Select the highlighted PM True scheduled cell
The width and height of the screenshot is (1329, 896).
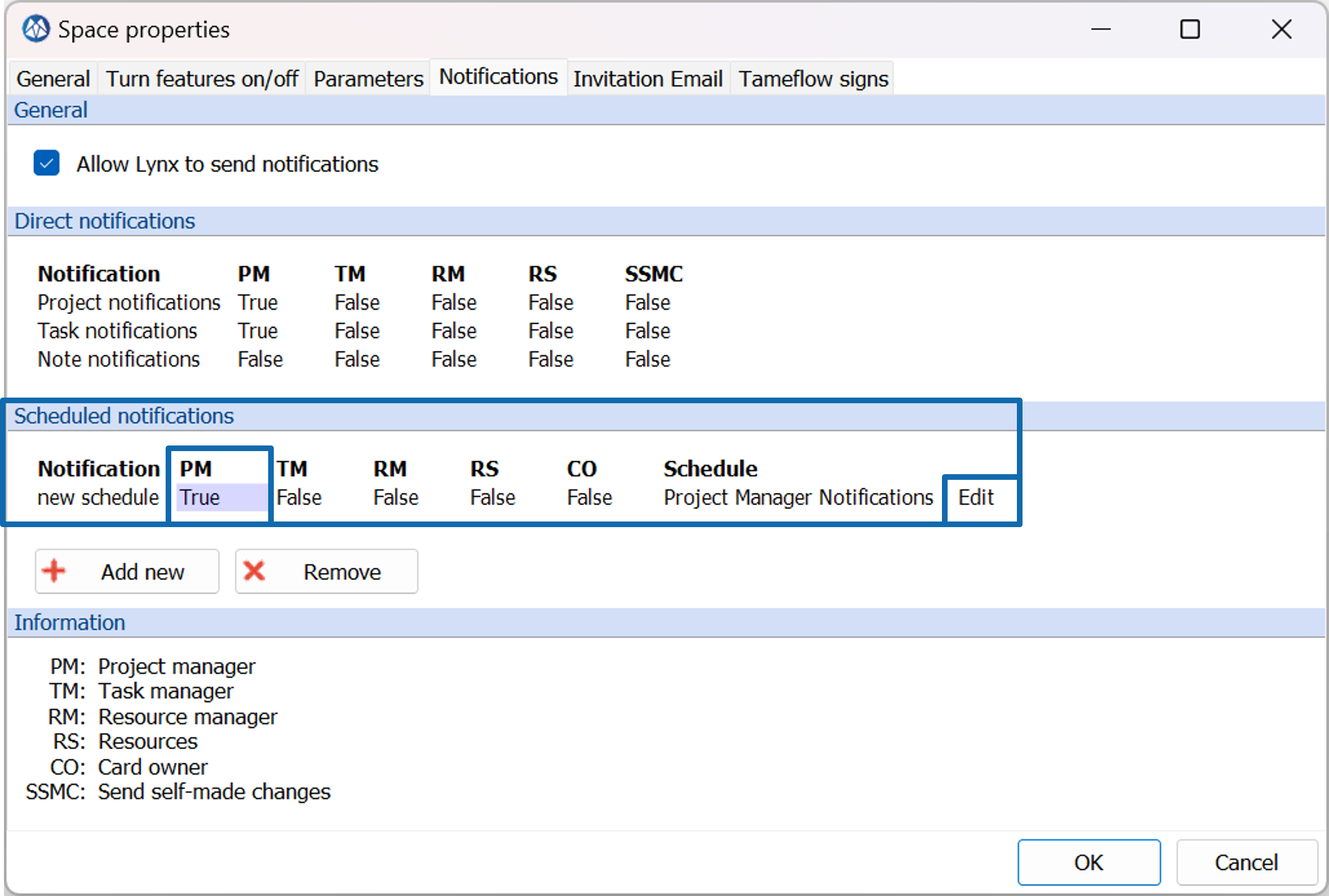coord(222,497)
